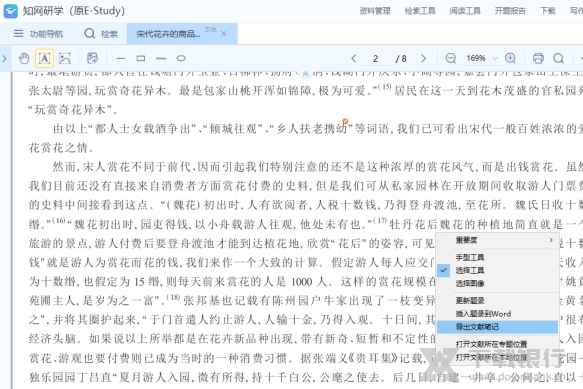
Task: Click 插入题录到Word in context menu
Action: click(497, 314)
